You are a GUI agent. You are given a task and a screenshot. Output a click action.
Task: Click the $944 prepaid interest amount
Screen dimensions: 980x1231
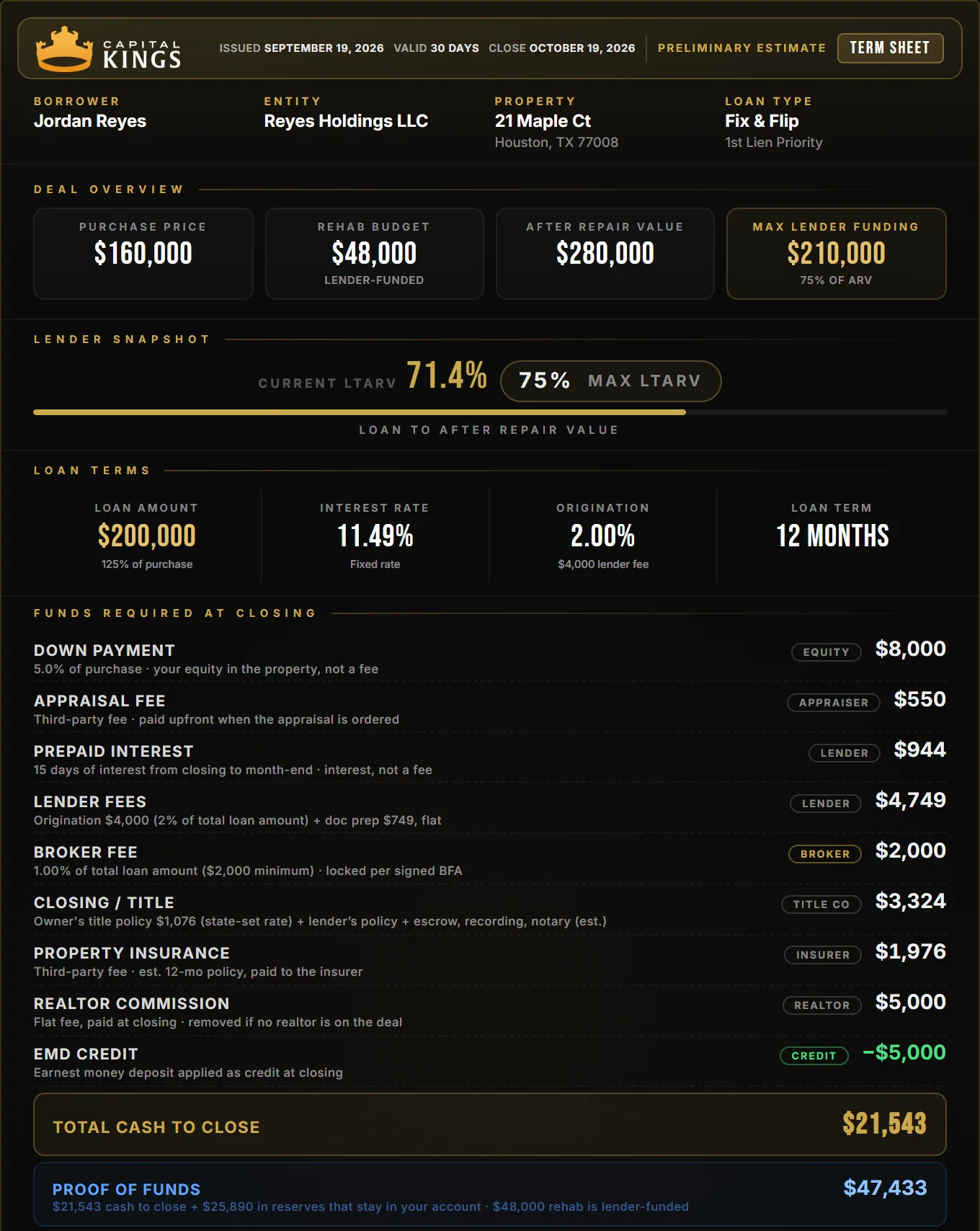click(x=919, y=750)
